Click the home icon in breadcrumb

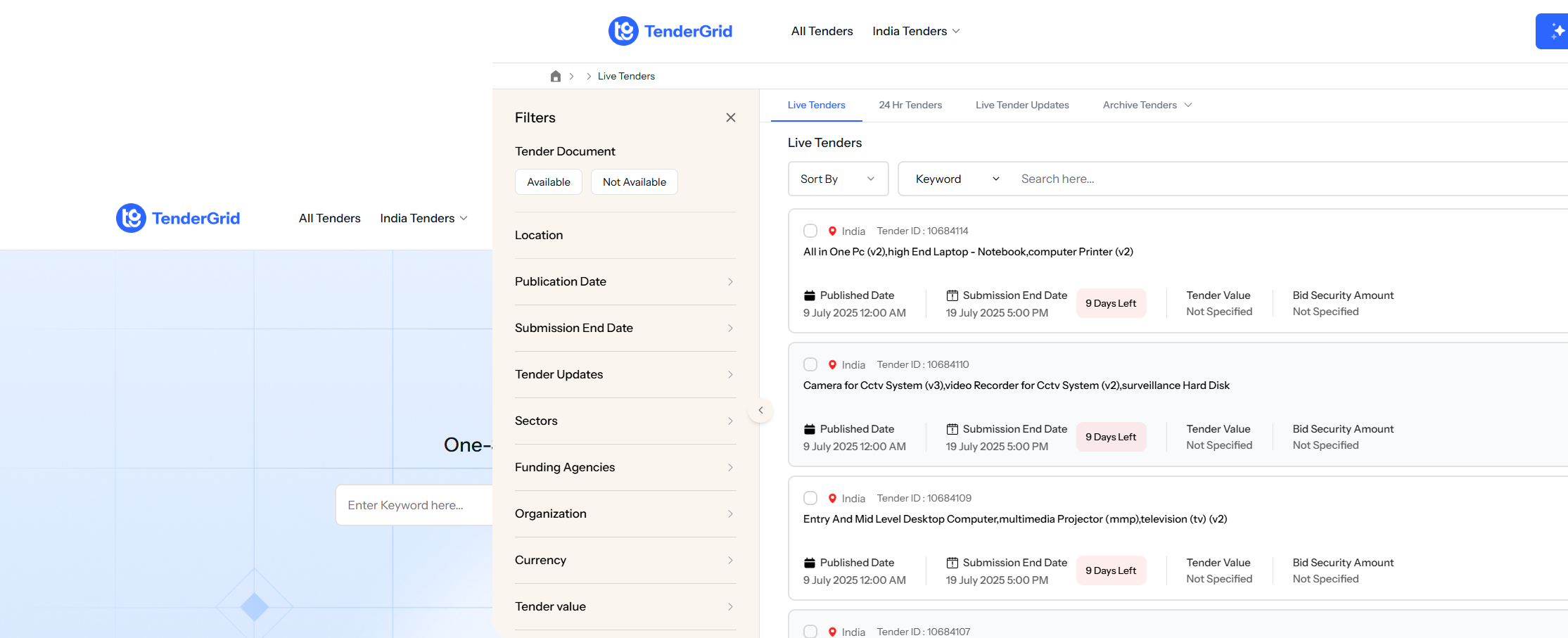555,76
